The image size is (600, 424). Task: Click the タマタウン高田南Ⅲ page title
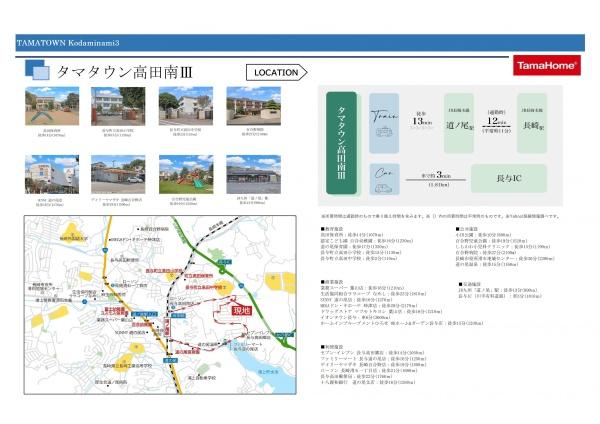[125, 72]
